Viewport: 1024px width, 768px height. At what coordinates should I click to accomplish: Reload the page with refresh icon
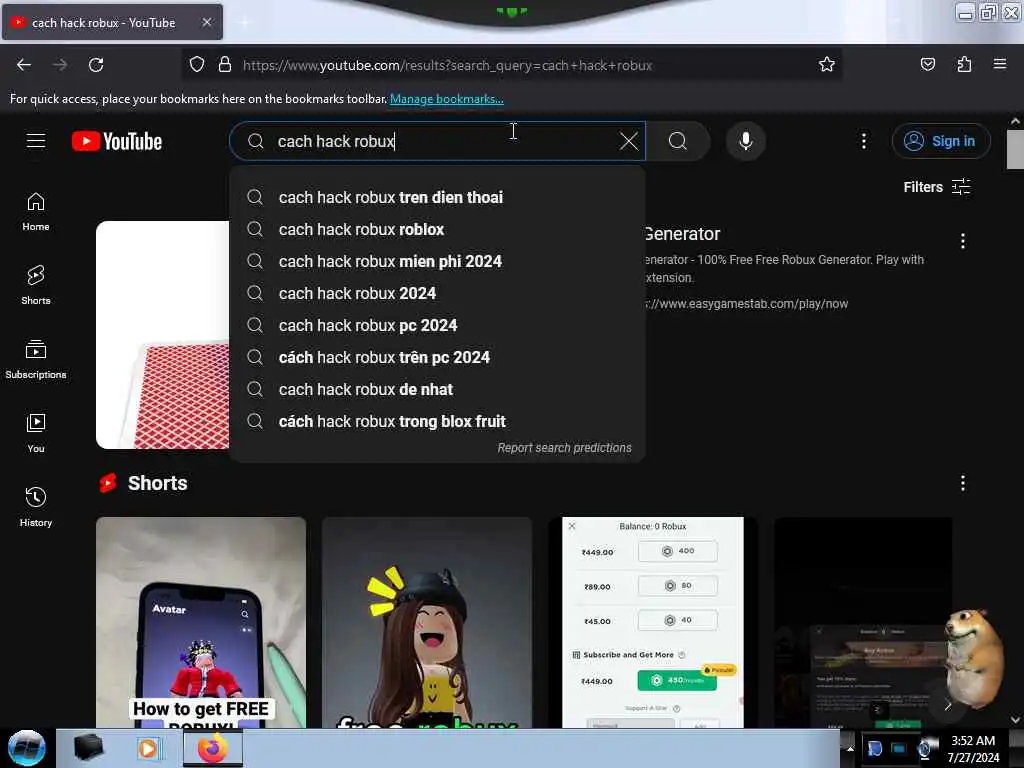click(x=96, y=65)
